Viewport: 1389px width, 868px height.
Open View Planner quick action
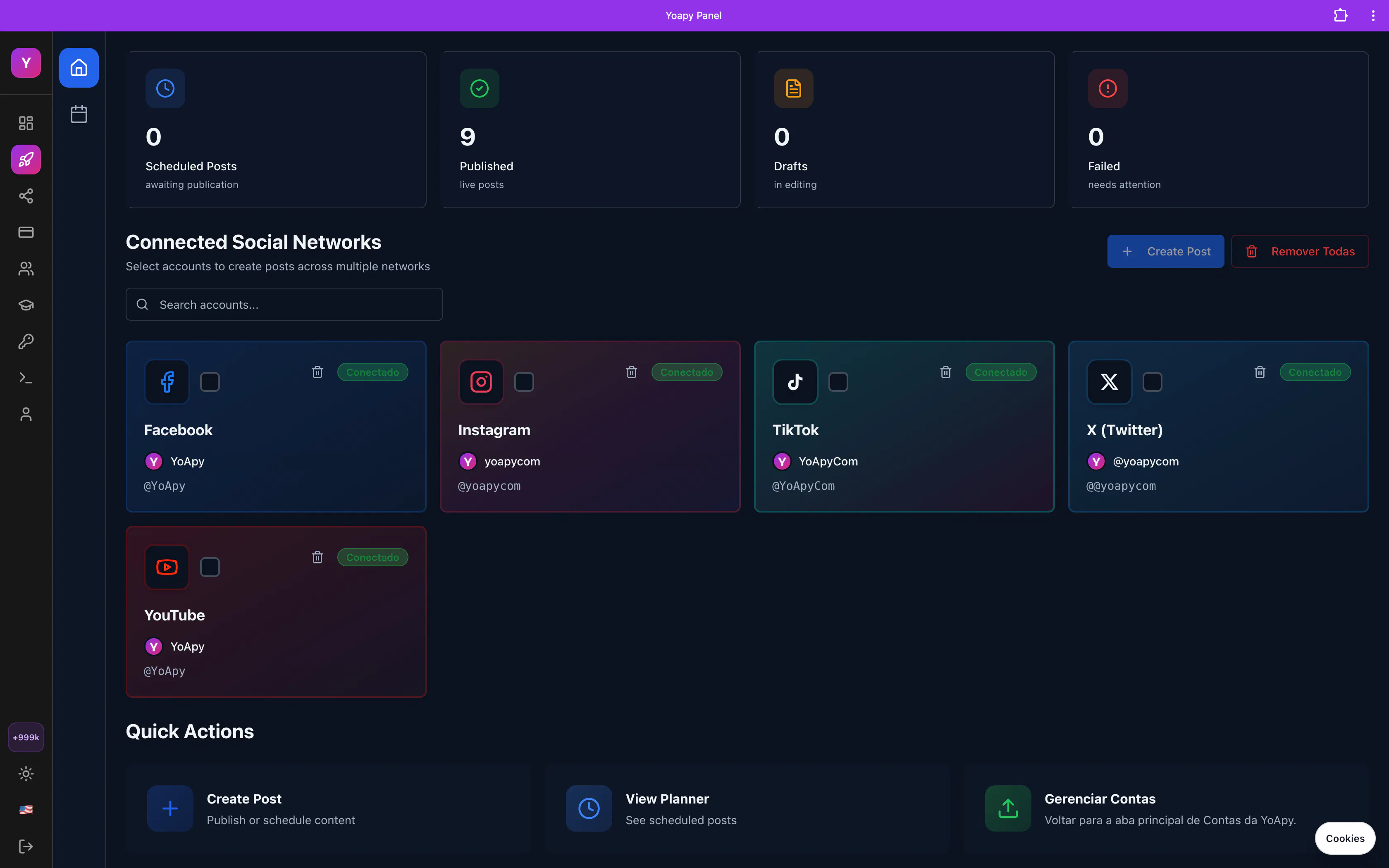[747, 808]
